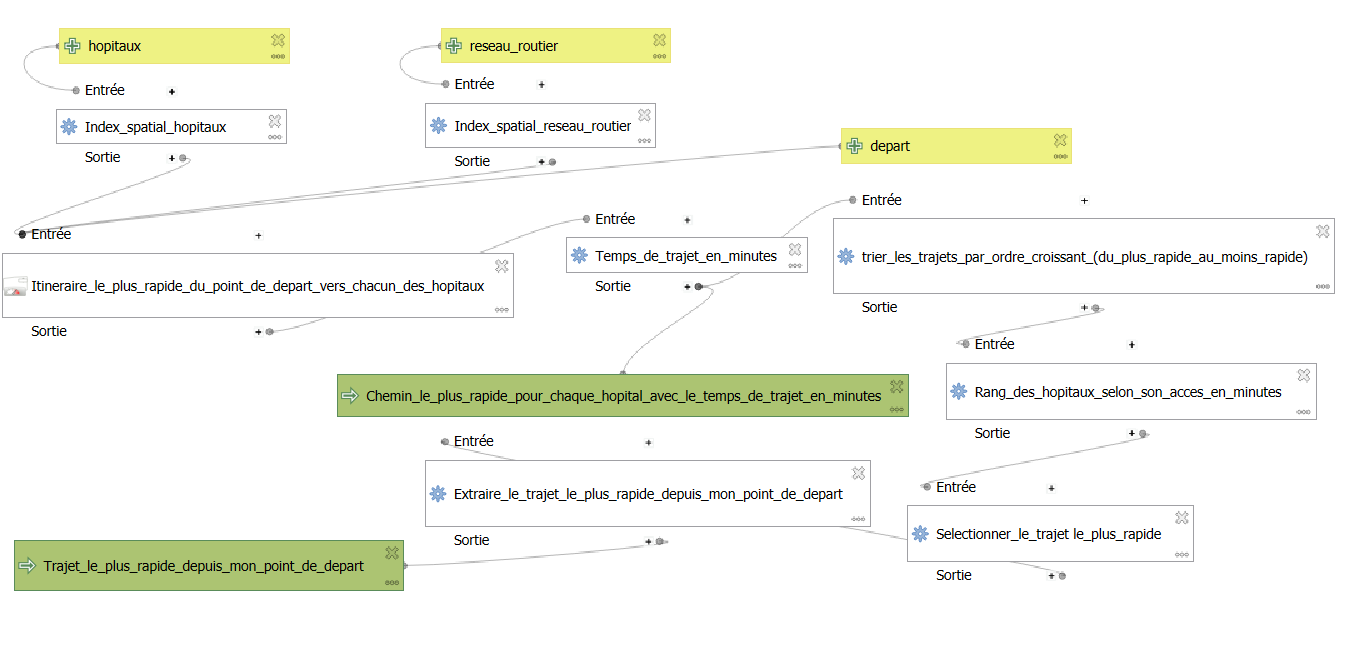Edit Index_spatial_reseau_routier via ellipsis icon
Image resolution: width=1356 pixels, height=649 pixels.
point(645,141)
